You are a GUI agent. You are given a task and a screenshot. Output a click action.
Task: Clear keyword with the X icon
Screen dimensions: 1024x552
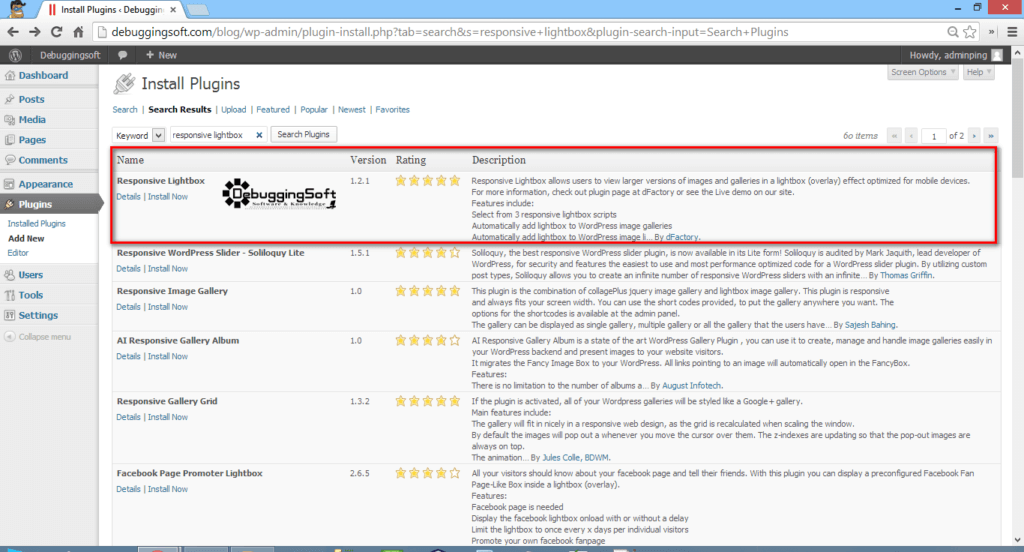pyautogui.click(x=259, y=135)
